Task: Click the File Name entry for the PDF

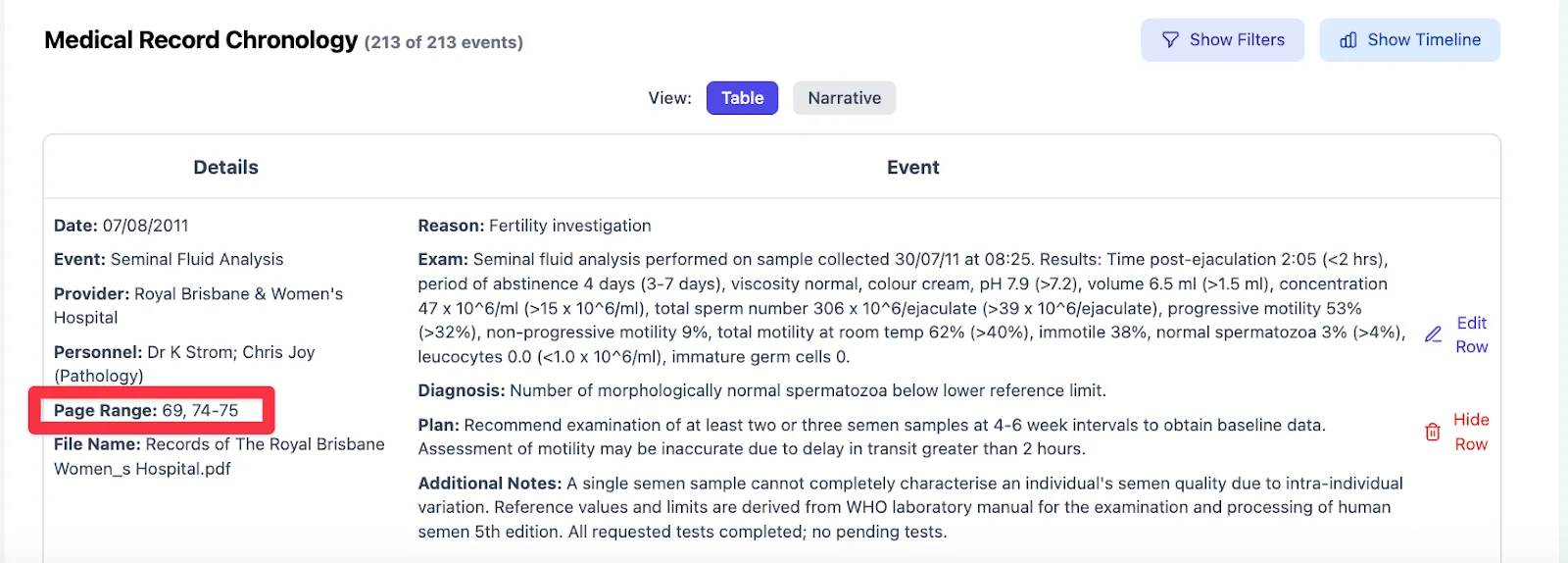Action: click(219, 456)
